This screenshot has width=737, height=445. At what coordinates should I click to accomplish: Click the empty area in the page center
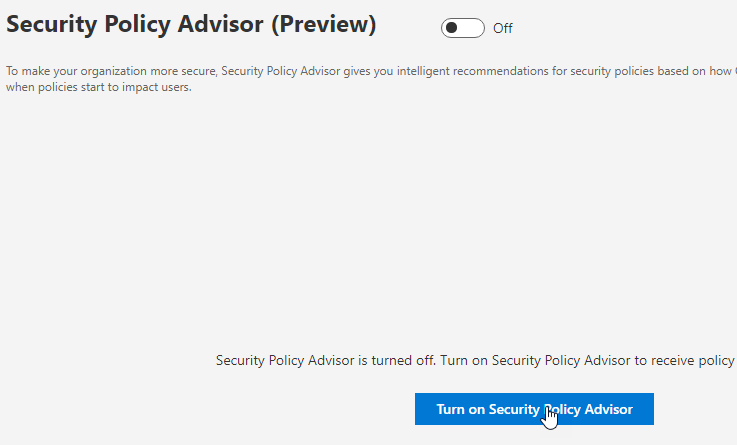click(x=368, y=220)
